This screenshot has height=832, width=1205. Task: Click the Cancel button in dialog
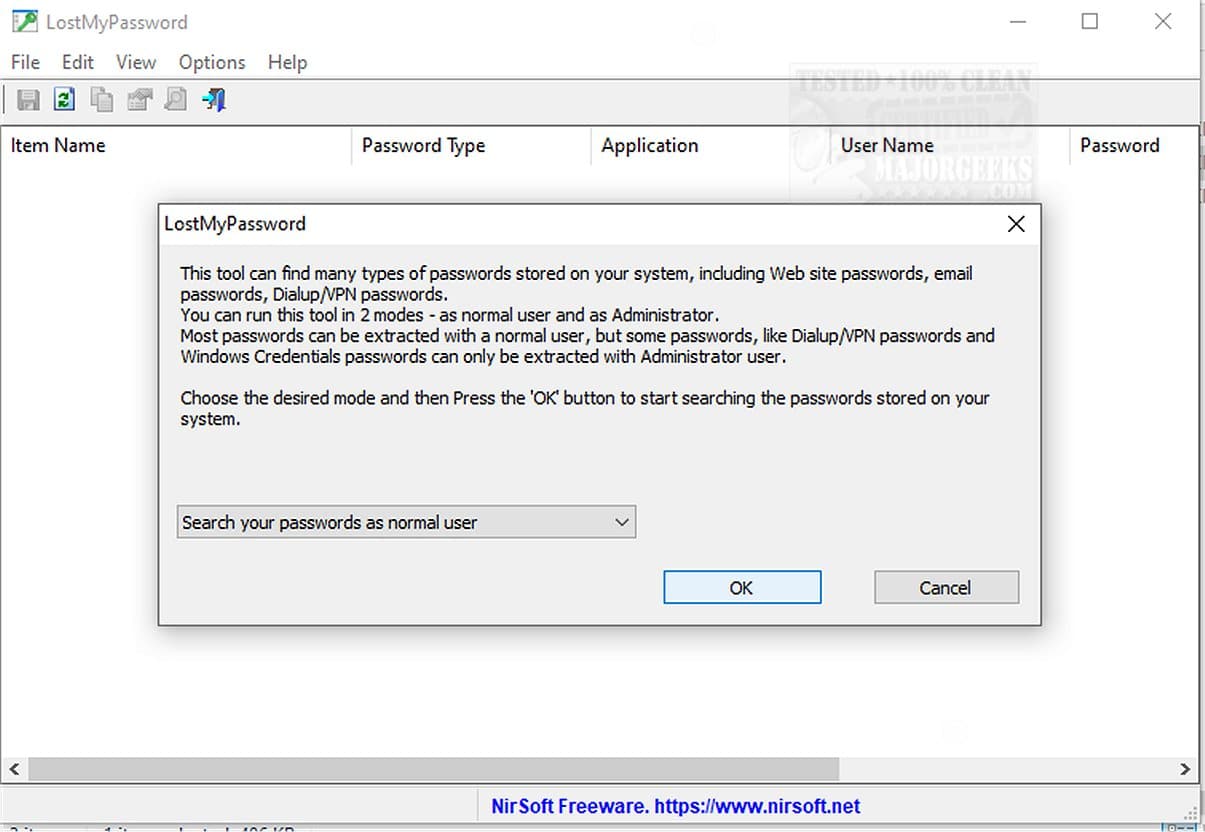[946, 588]
